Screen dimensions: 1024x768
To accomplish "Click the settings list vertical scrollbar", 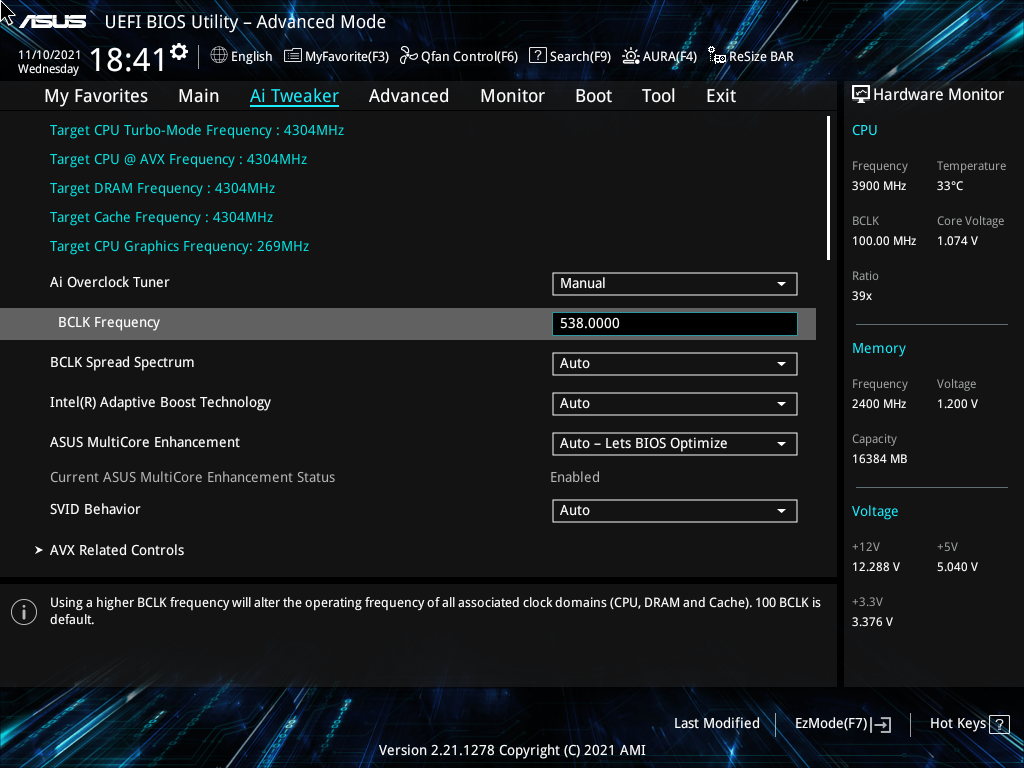I will (828, 188).
